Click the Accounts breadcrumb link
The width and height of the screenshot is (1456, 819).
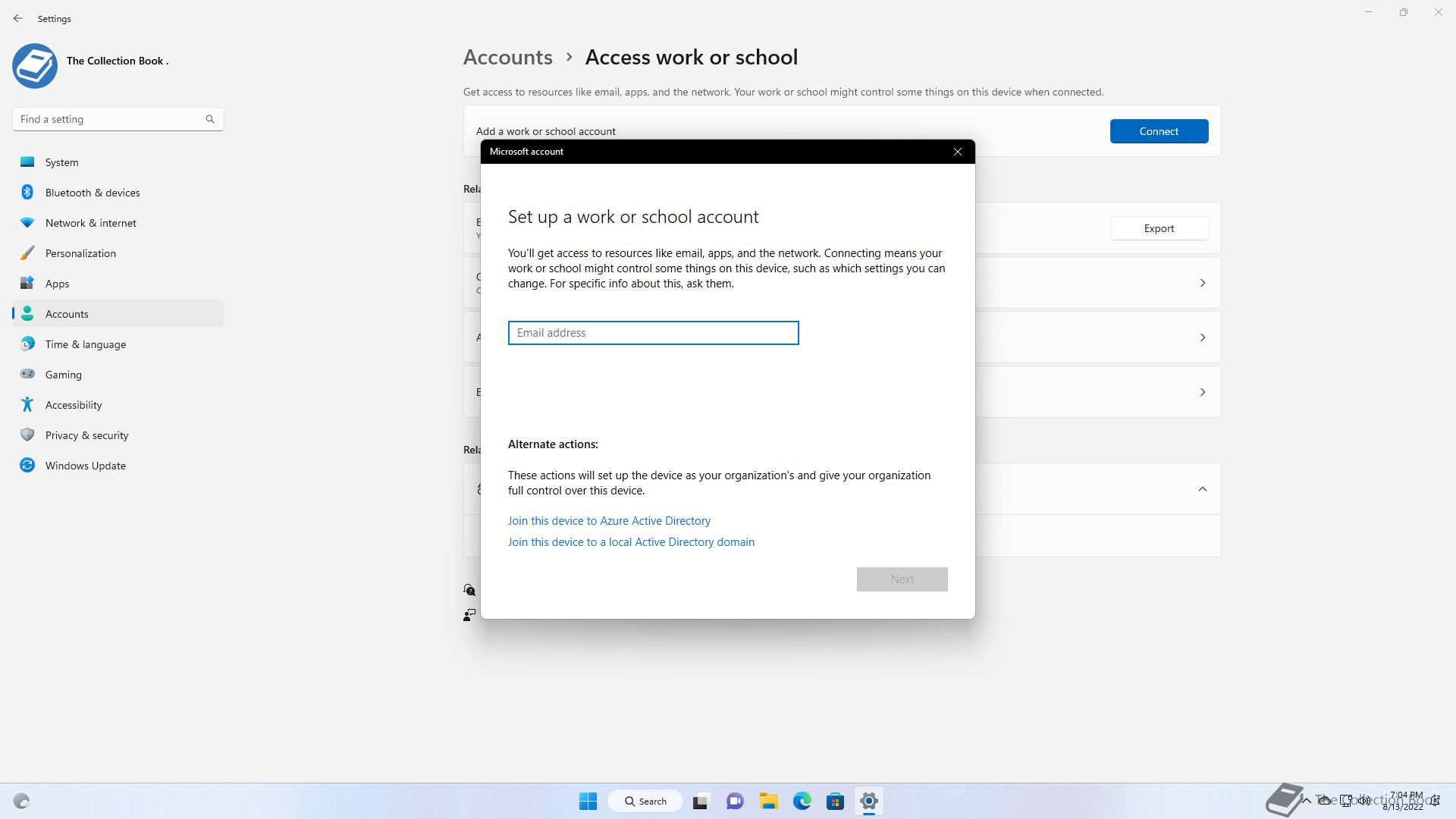pos(508,57)
